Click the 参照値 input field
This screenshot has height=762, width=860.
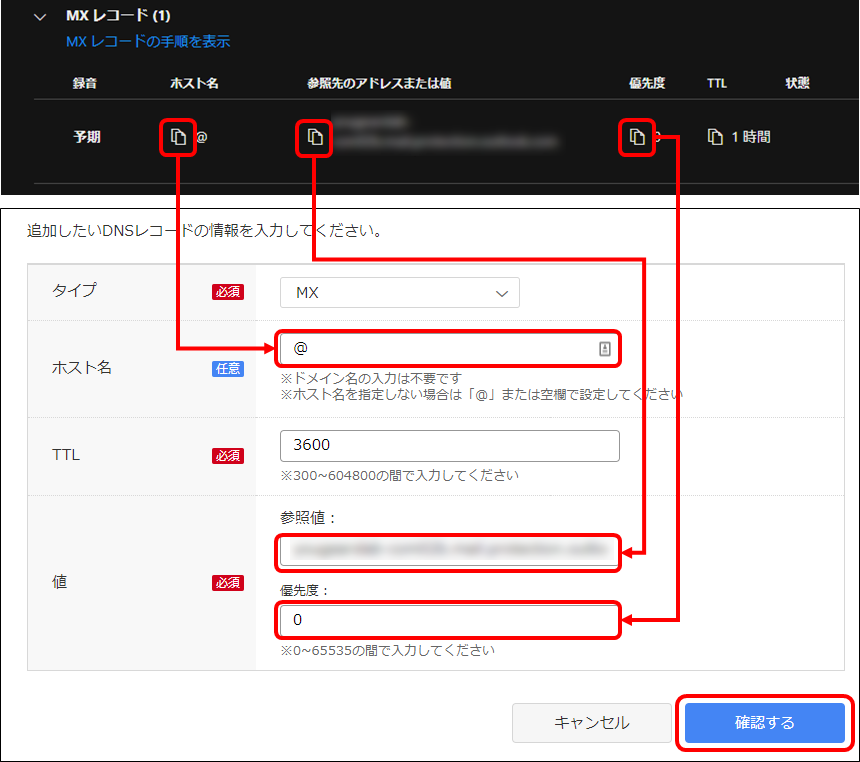click(x=448, y=552)
